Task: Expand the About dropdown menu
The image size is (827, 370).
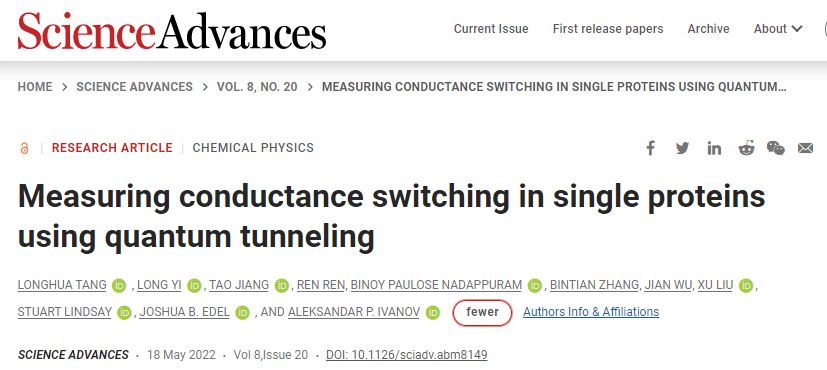Action: (x=778, y=29)
